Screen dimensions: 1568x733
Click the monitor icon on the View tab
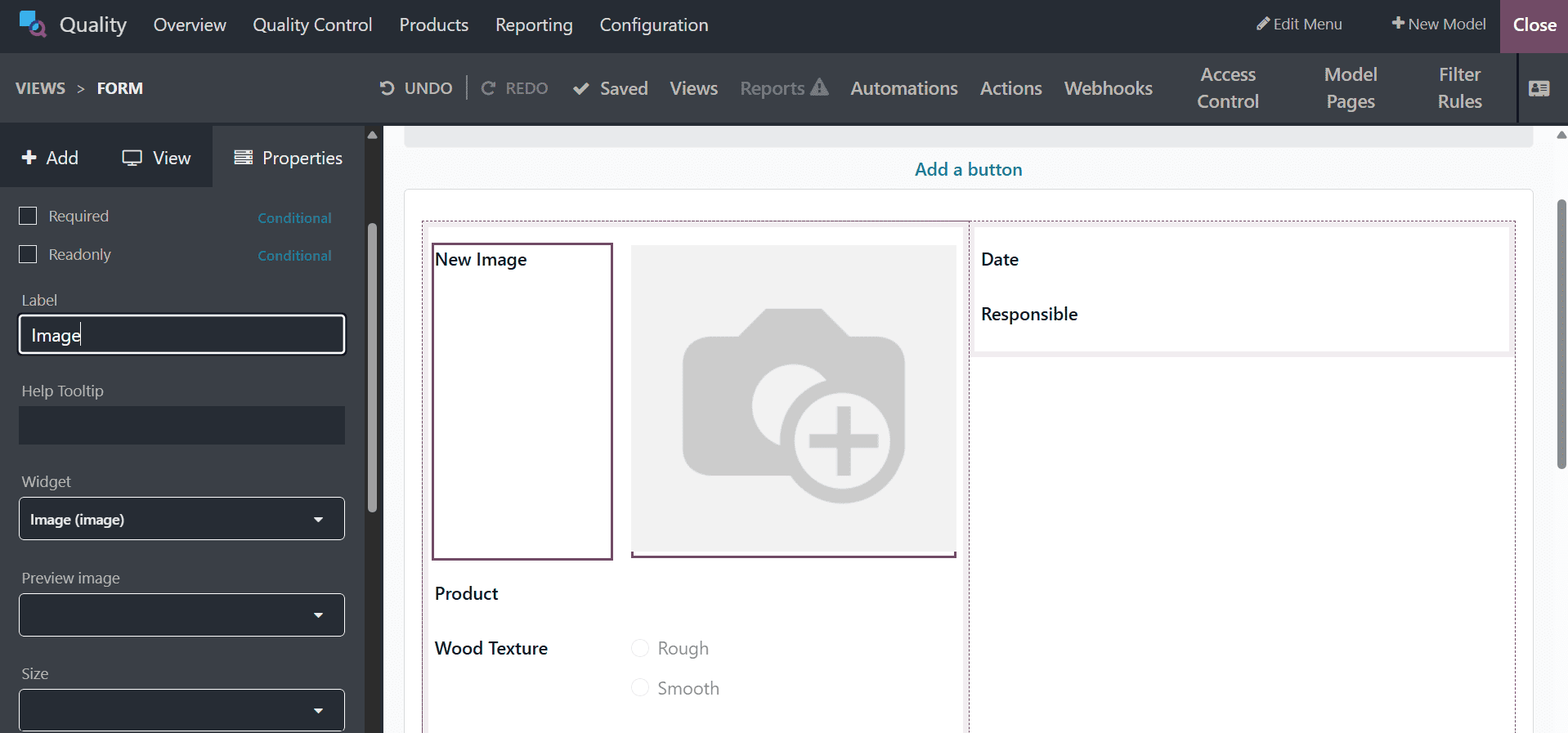(x=132, y=158)
